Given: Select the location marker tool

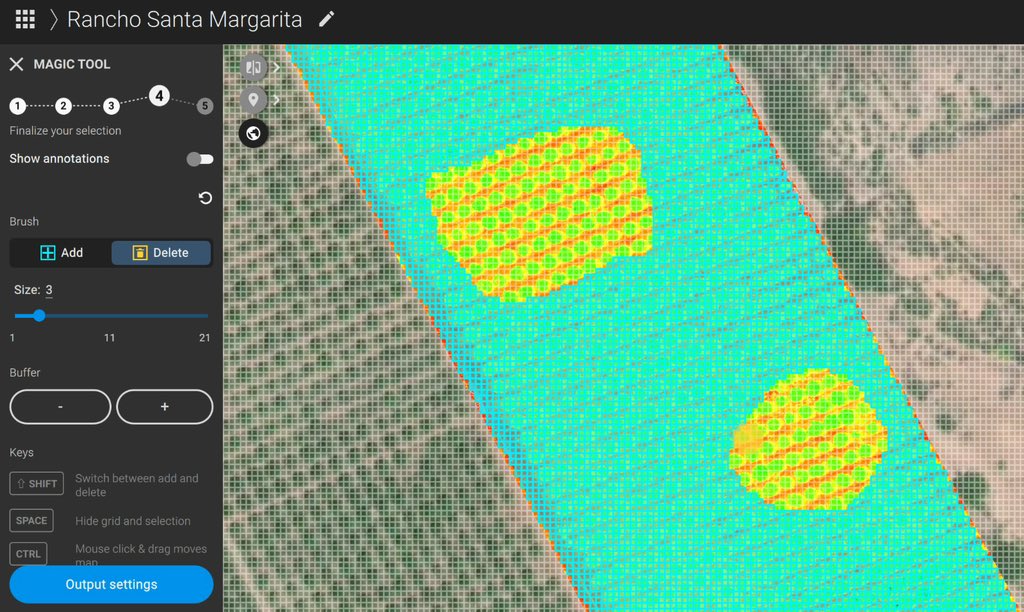Looking at the screenshot, I should (252, 99).
